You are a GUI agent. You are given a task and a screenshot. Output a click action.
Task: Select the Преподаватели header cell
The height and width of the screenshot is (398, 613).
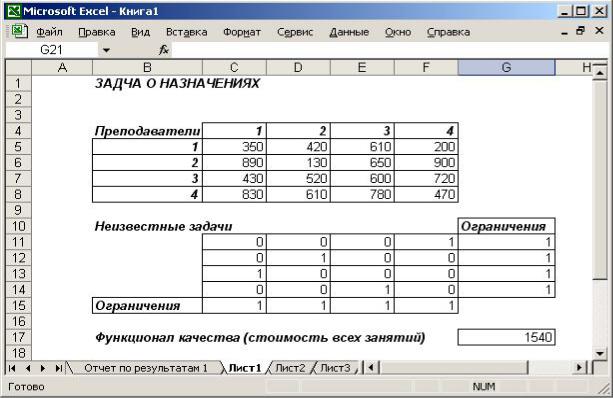(x=147, y=131)
